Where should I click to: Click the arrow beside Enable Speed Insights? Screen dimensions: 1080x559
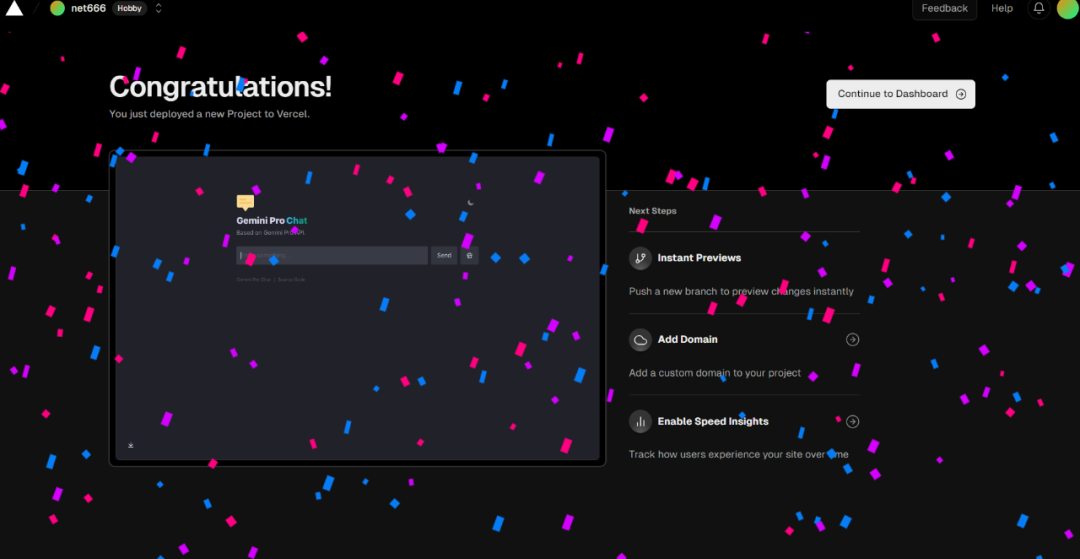(x=853, y=421)
